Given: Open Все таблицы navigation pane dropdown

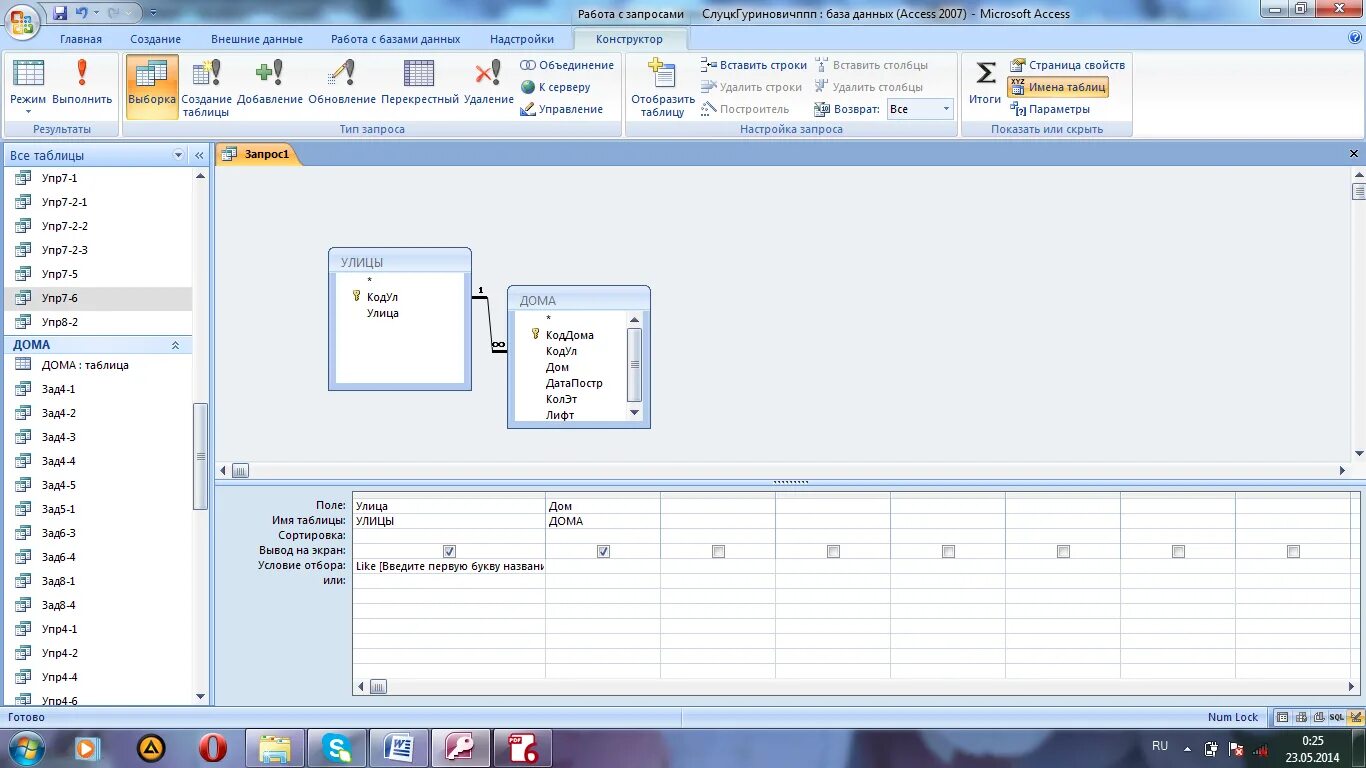Looking at the screenshot, I should click(x=179, y=155).
